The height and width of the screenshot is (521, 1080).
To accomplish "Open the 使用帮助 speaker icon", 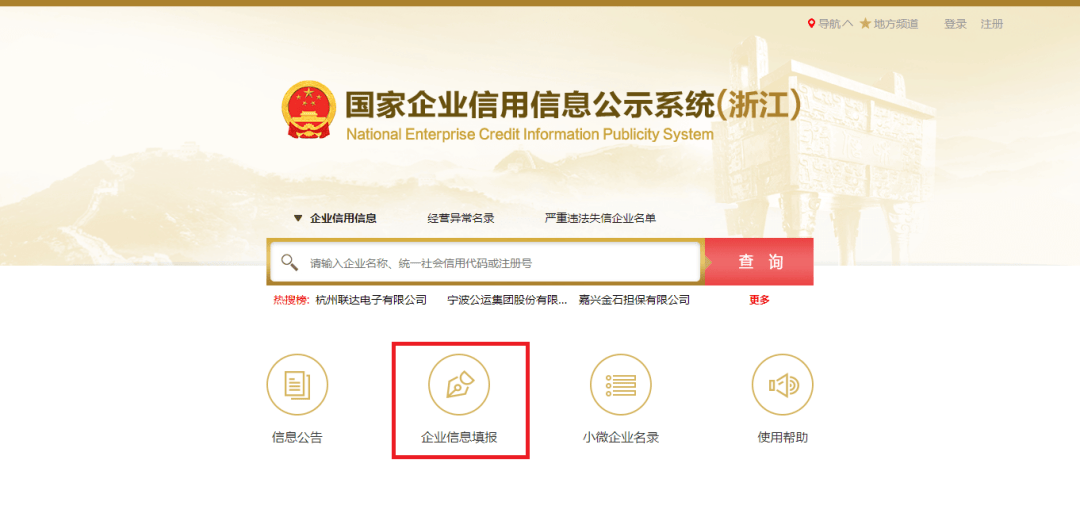I will pos(782,385).
